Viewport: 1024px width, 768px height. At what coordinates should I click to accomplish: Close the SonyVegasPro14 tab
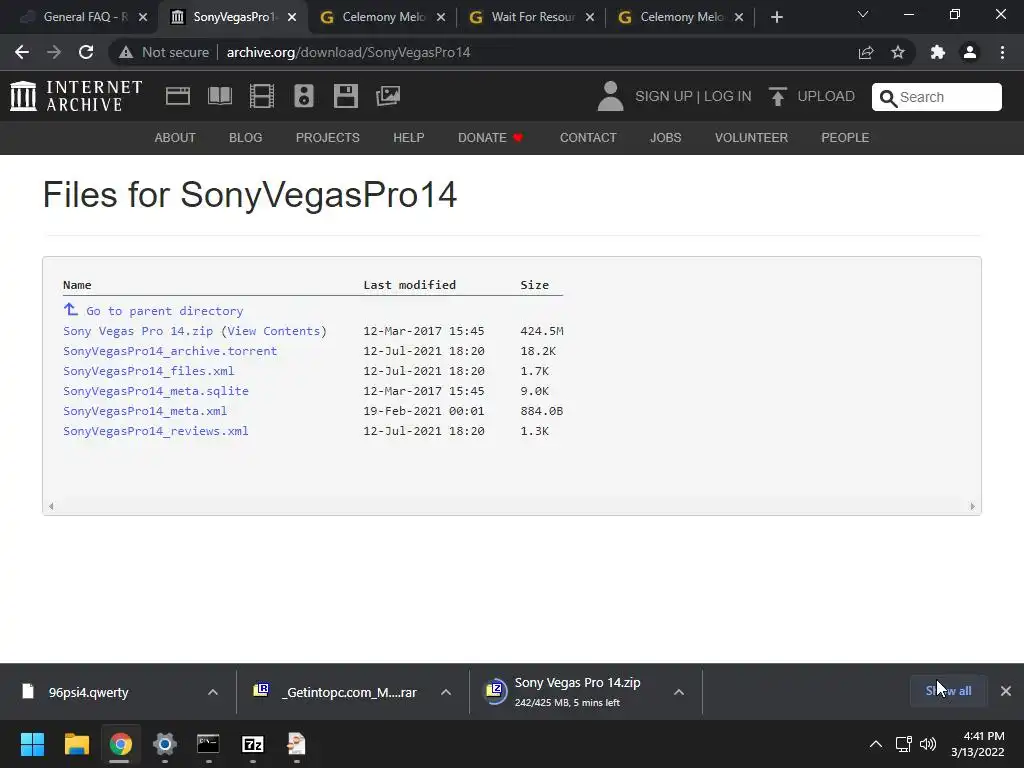click(x=292, y=17)
